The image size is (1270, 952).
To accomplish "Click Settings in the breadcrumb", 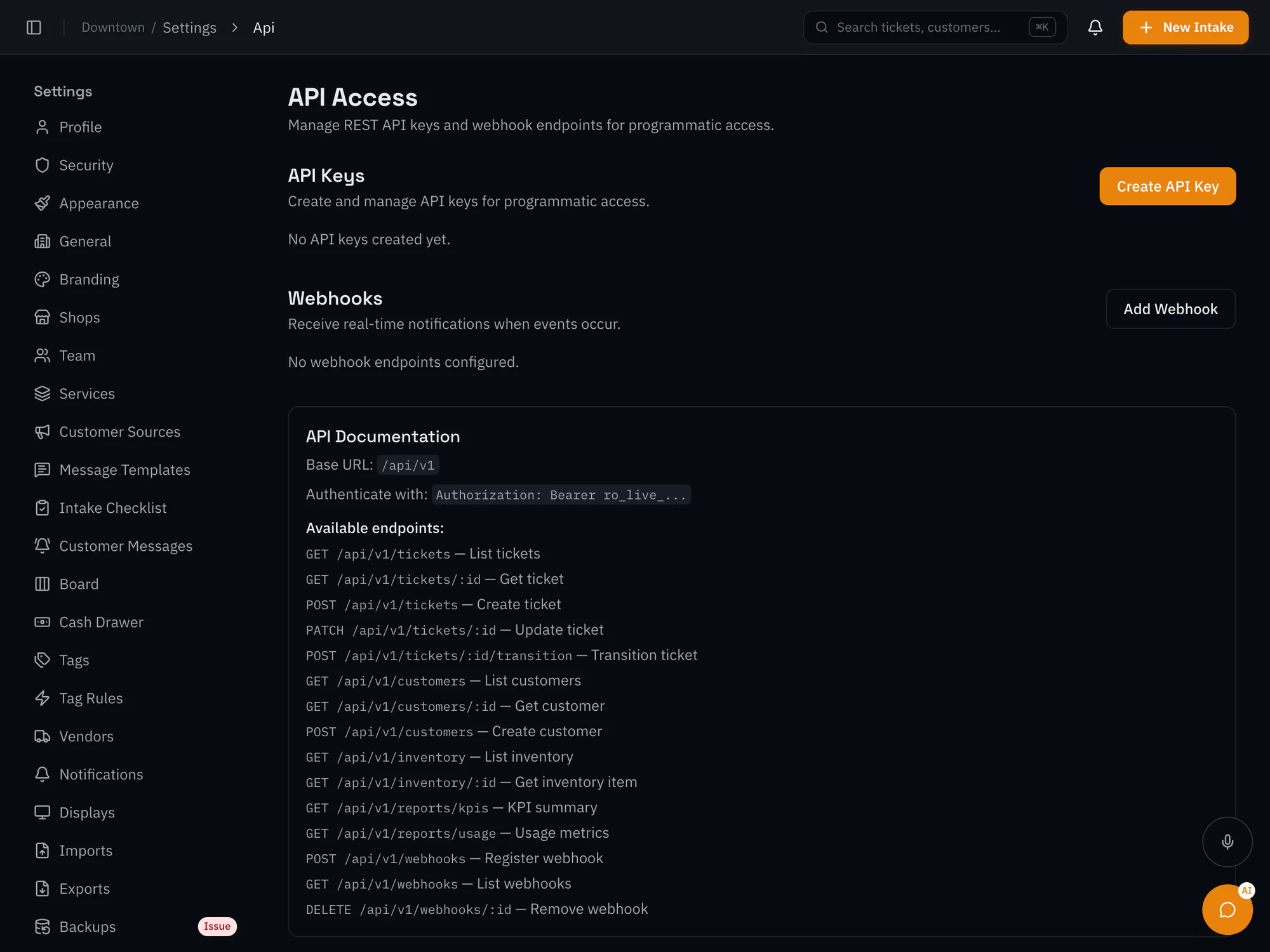I will click(x=189, y=27).
